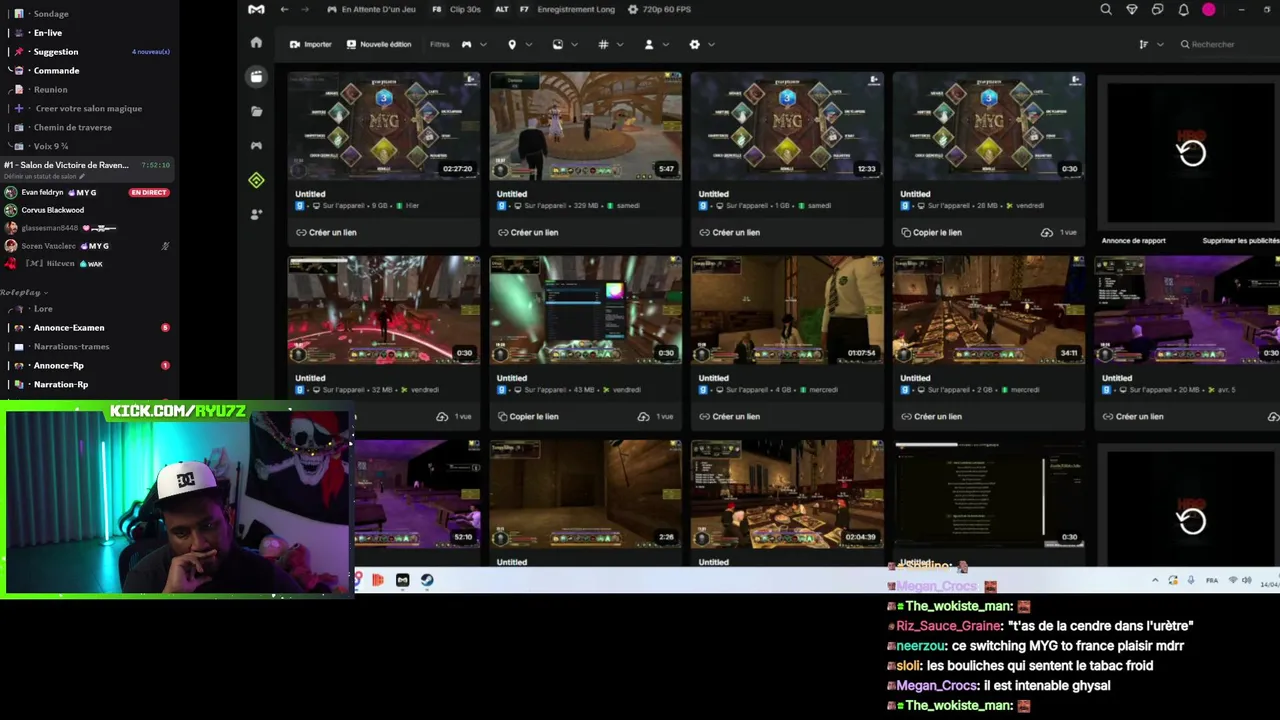Open the green diamond icon in Medal's sidebar

256,180
